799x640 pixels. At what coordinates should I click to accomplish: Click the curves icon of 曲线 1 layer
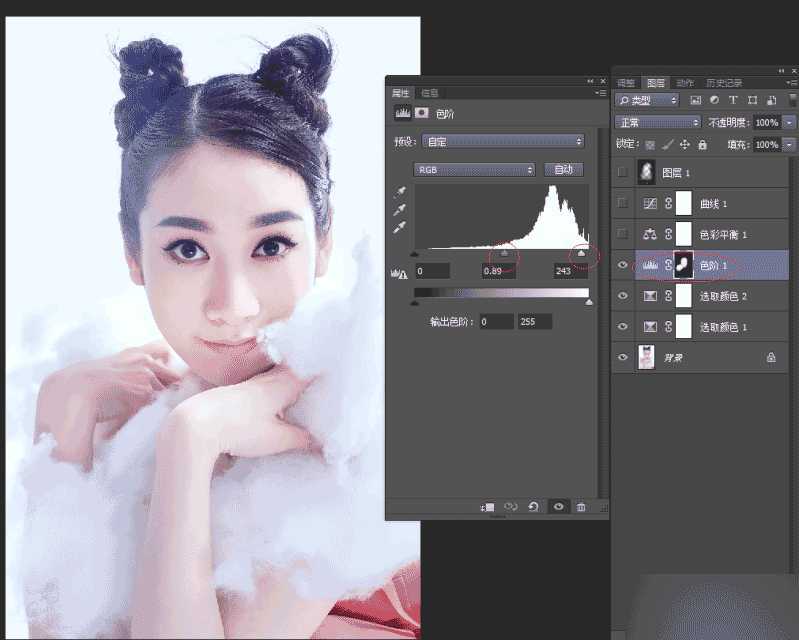tap(650, 203)
